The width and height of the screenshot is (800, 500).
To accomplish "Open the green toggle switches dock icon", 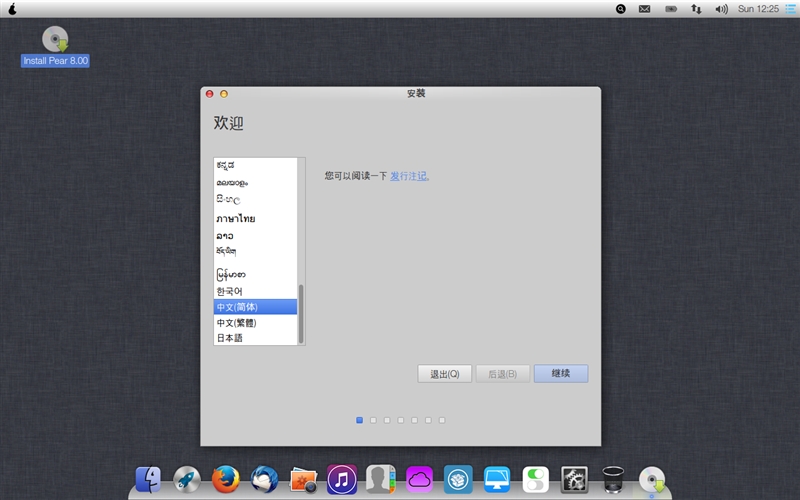I will click(x=536, y=479).
